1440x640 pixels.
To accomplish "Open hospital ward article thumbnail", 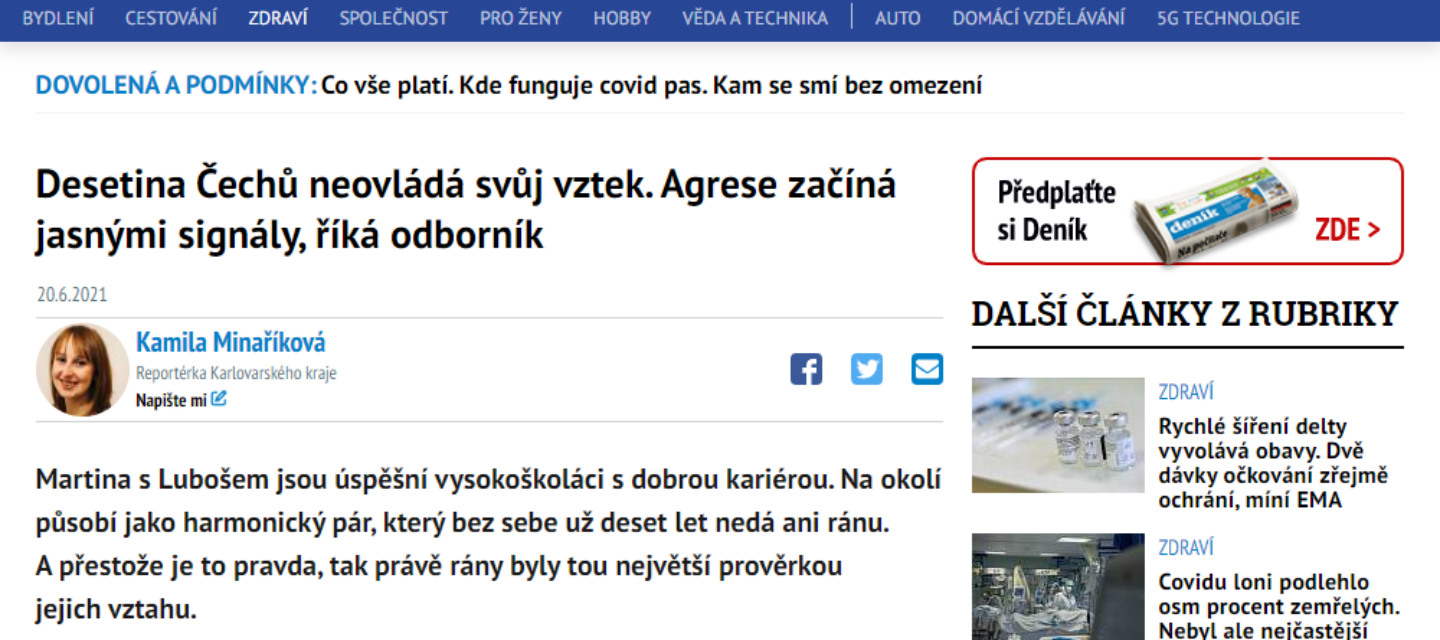I will pos(1058,587).
